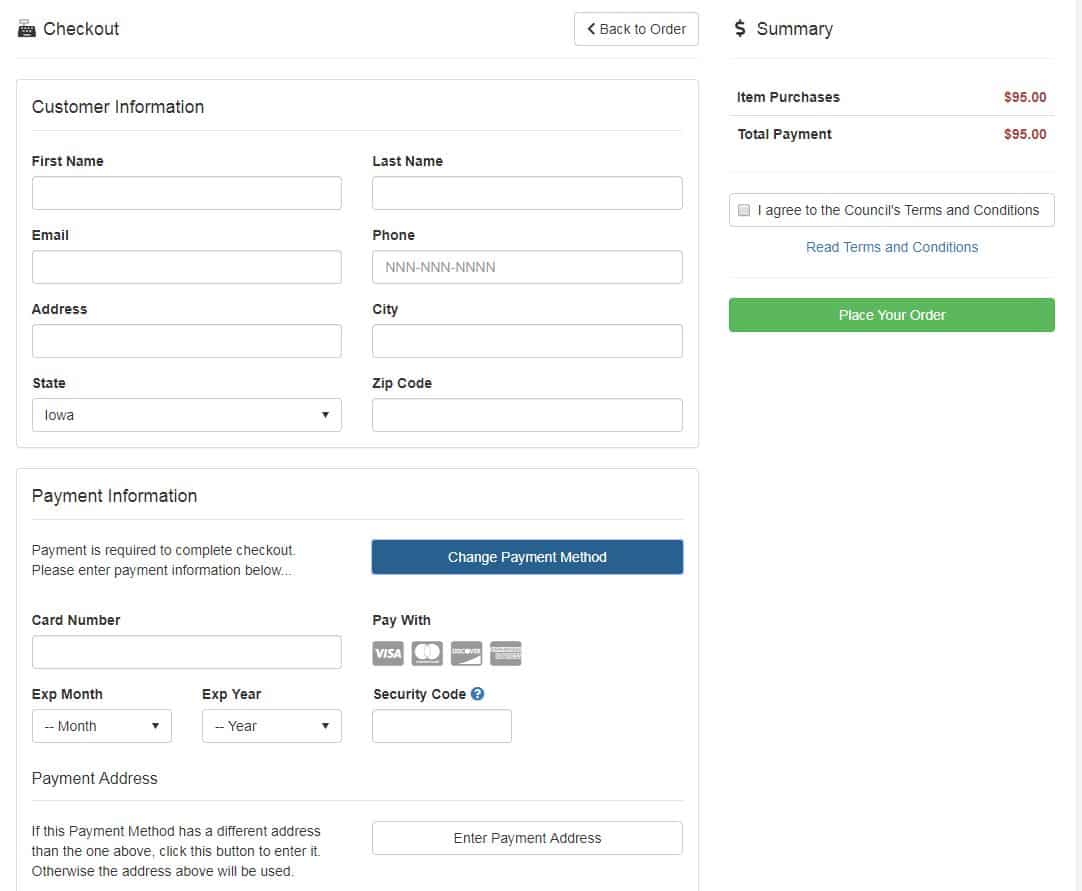Click the Discover card icon
The image size is (1082, 891).
pos(466,653)
